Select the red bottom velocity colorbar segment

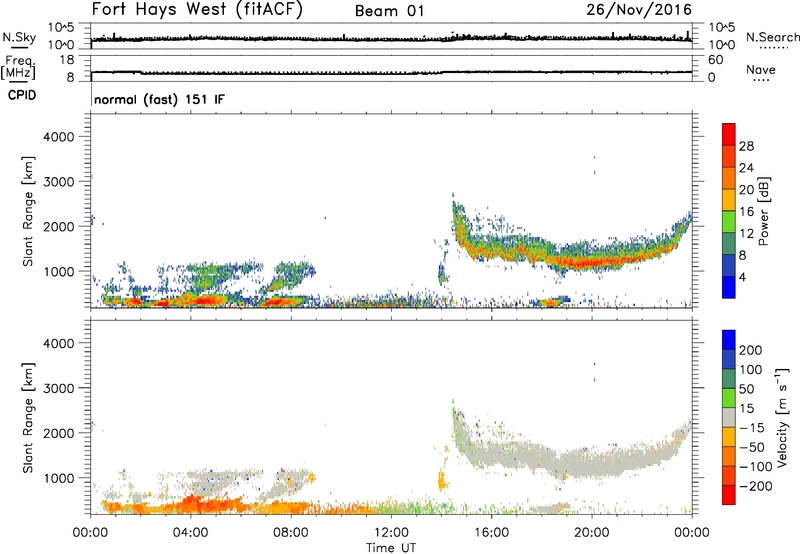pyautogui.click(x=729, y=495)
